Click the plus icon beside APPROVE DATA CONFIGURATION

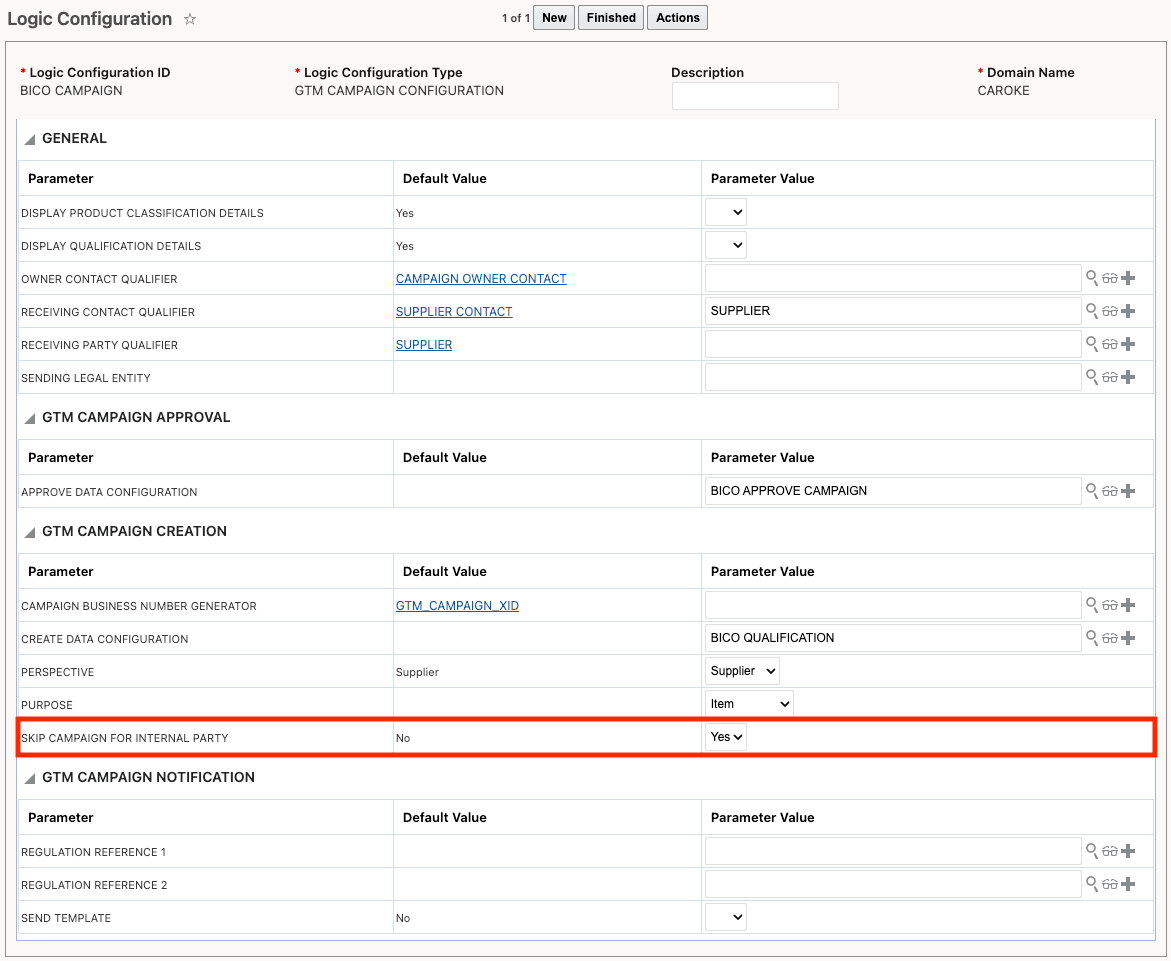(x=1128, y=491)
